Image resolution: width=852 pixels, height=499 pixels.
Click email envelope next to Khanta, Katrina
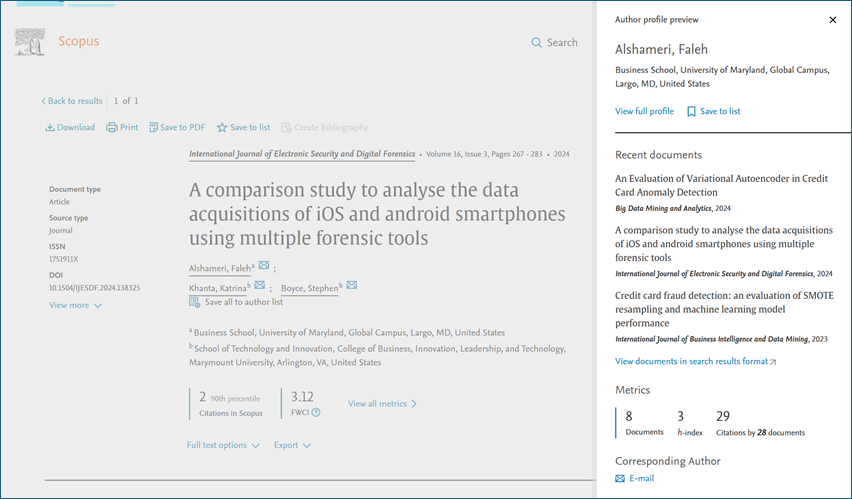click(259, 287)
